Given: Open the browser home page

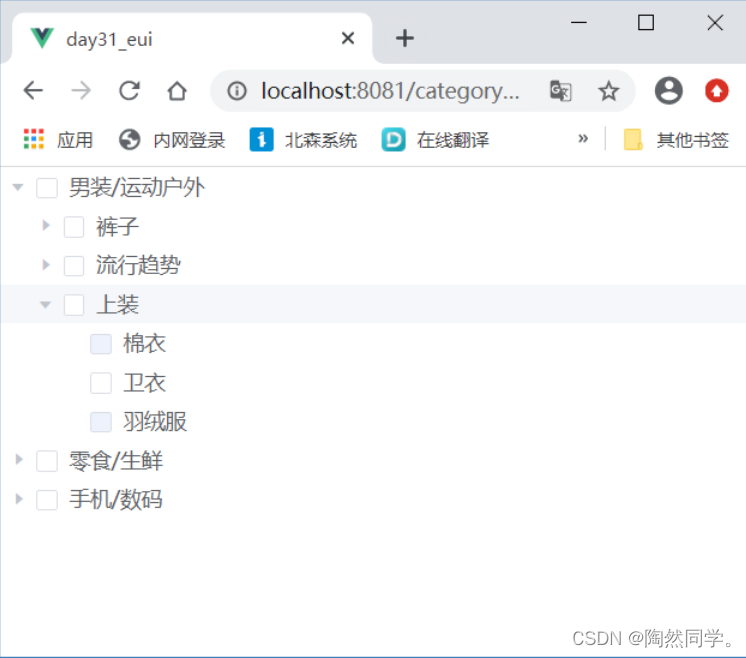Looking at the screenshot, I should click(x=177, y=90).
